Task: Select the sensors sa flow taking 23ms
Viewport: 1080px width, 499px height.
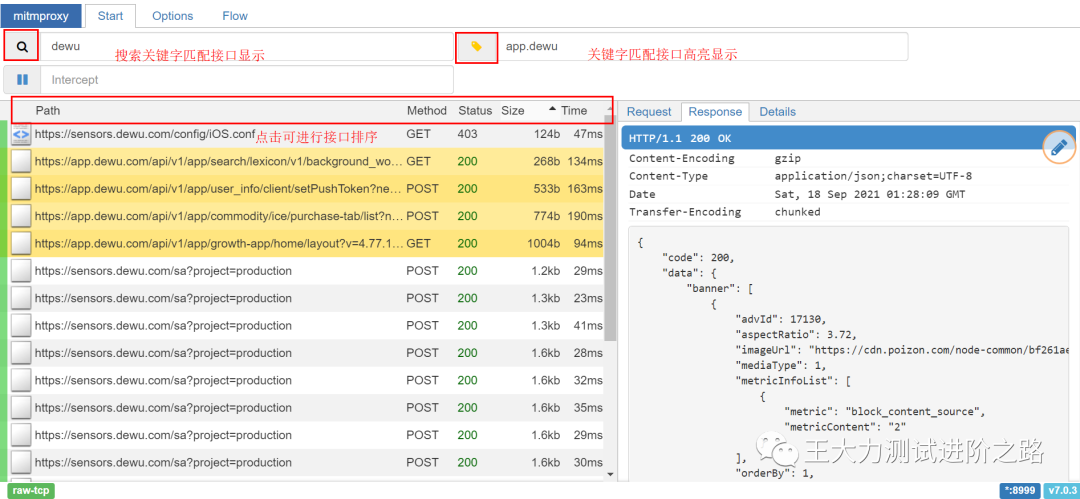Action: (x=306, y=298)
